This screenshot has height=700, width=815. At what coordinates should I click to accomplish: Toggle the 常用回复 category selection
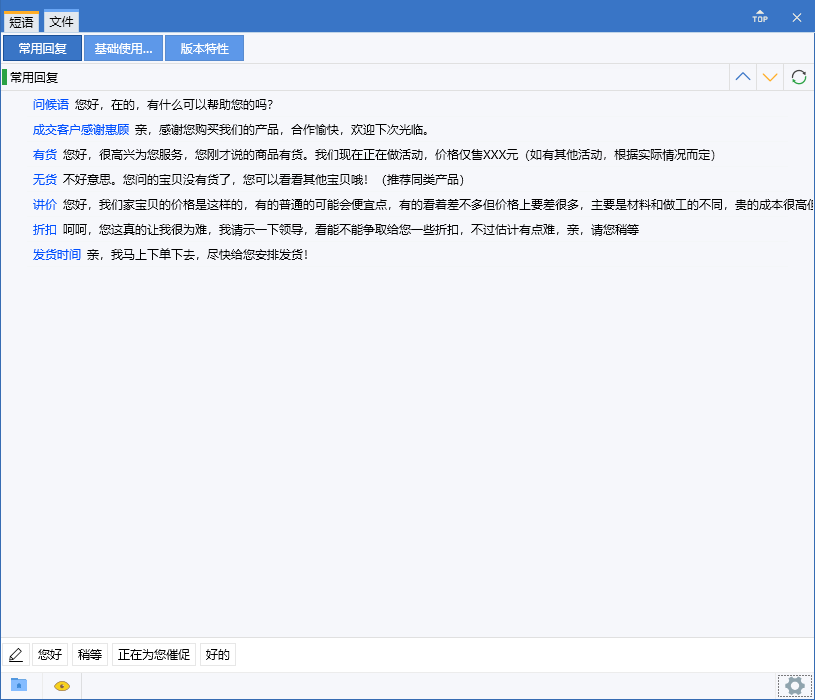(42, 48)
